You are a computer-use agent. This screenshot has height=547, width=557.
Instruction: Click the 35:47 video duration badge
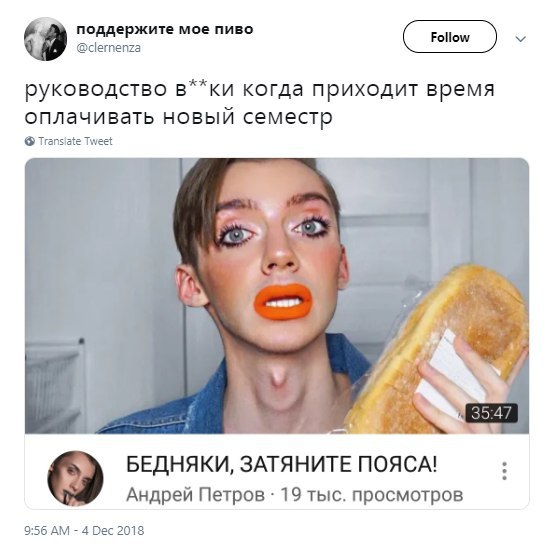point(491,413)
